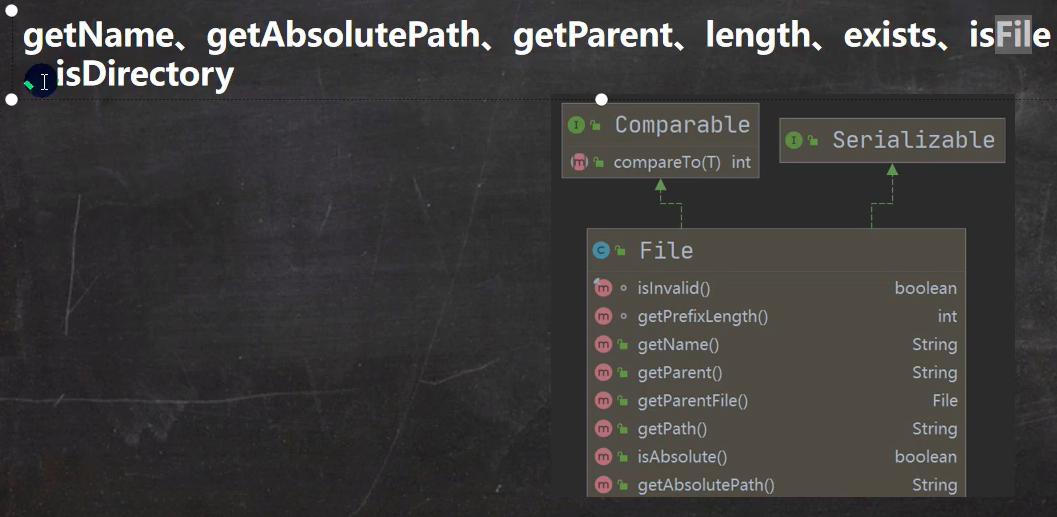Viewport: 1057px width, 517px height.
Task: Select the getName() method row
Action: 678,344
